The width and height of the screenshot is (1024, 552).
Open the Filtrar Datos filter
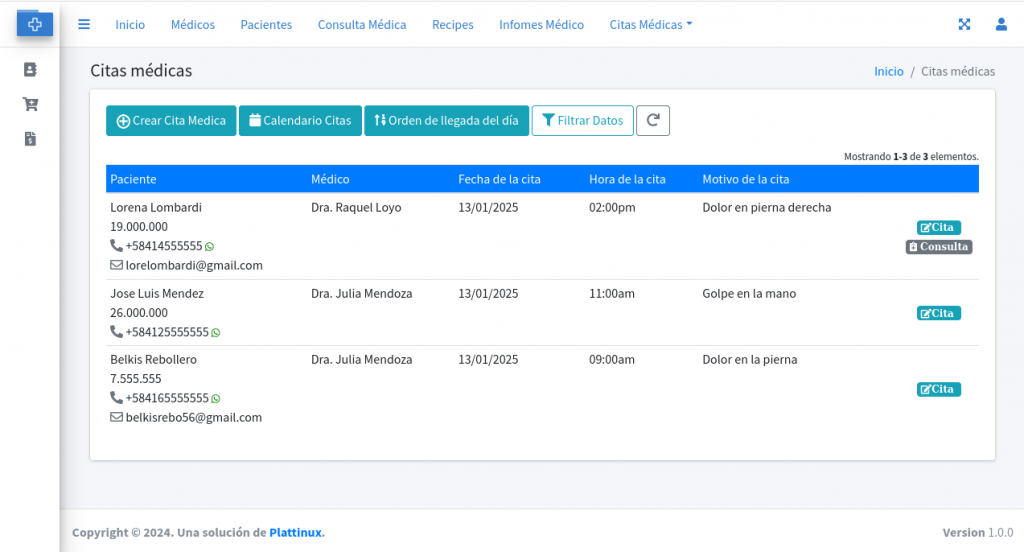(x=582, y=121)
